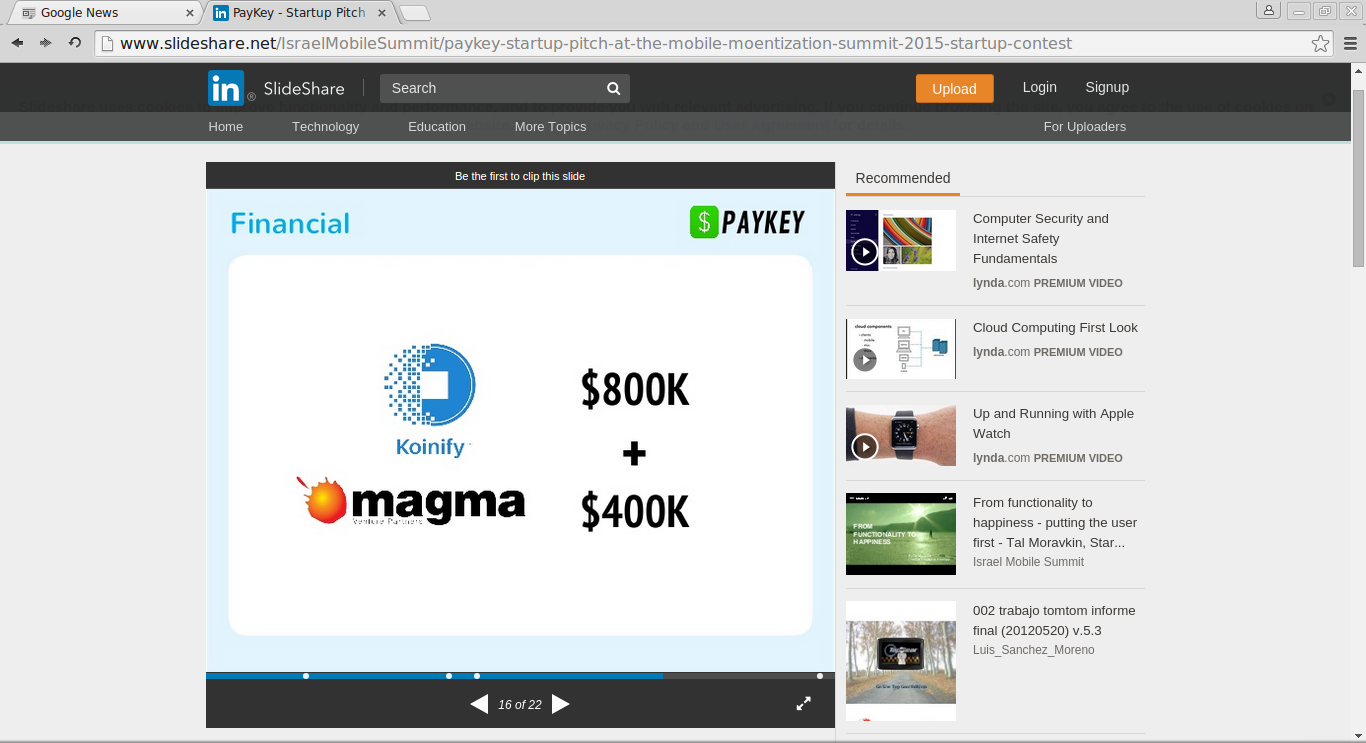1366x743 pixels.
Task: Click the magma logo on slide
Action: (411, 501)
